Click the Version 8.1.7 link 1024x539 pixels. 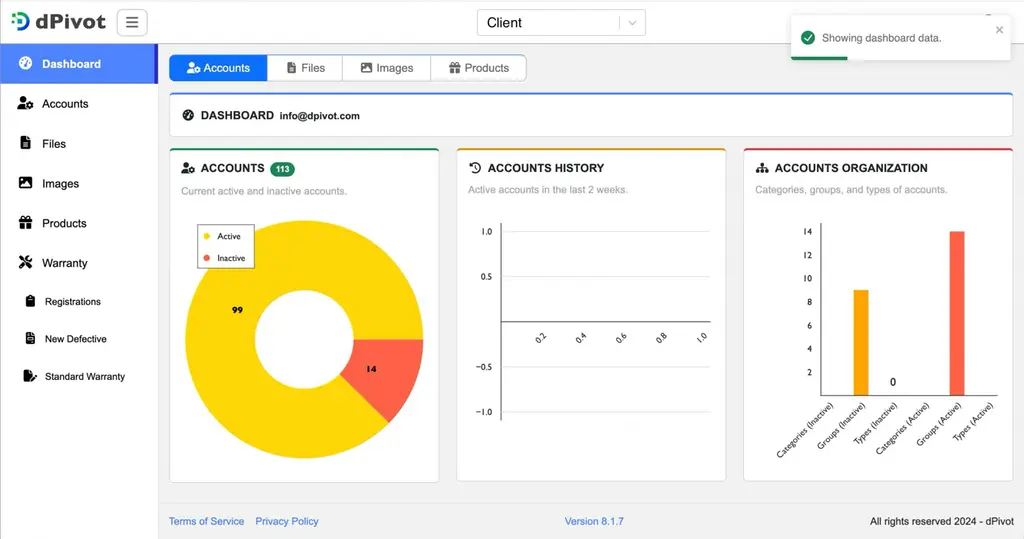pos(594,521)
